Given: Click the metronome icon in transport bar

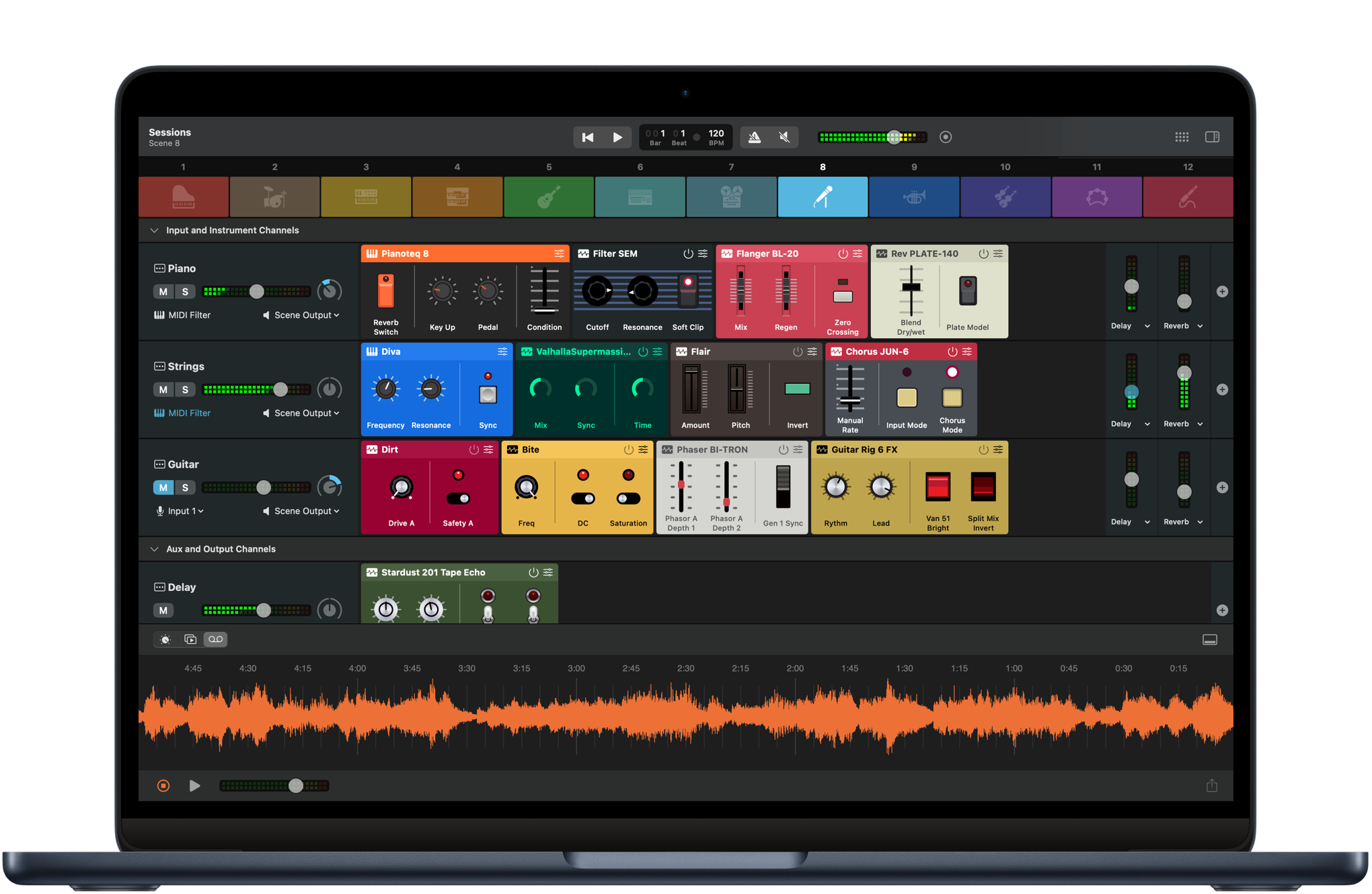Looking at the screenshot, I should click(x=755, y=137).
